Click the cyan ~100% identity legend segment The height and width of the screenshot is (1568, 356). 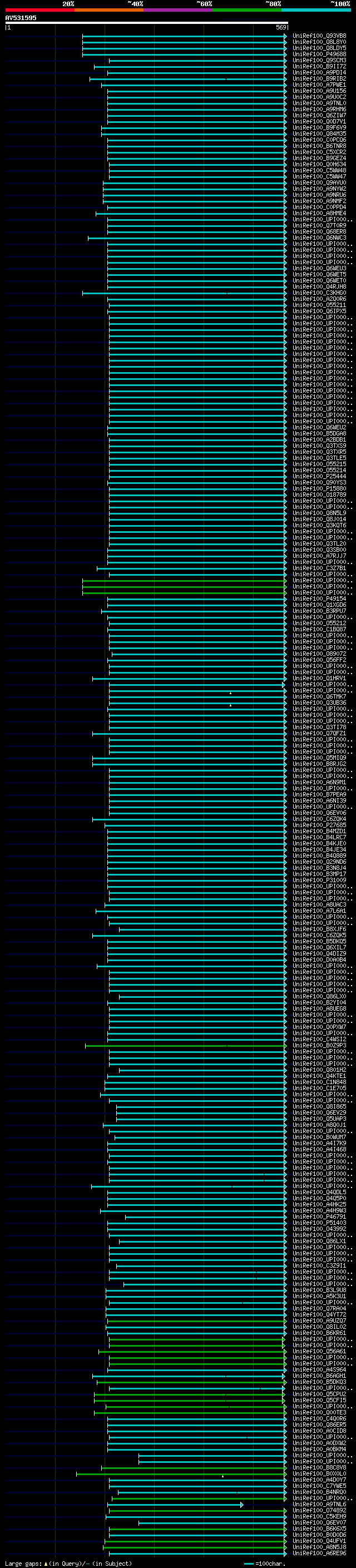click(316, 10)
